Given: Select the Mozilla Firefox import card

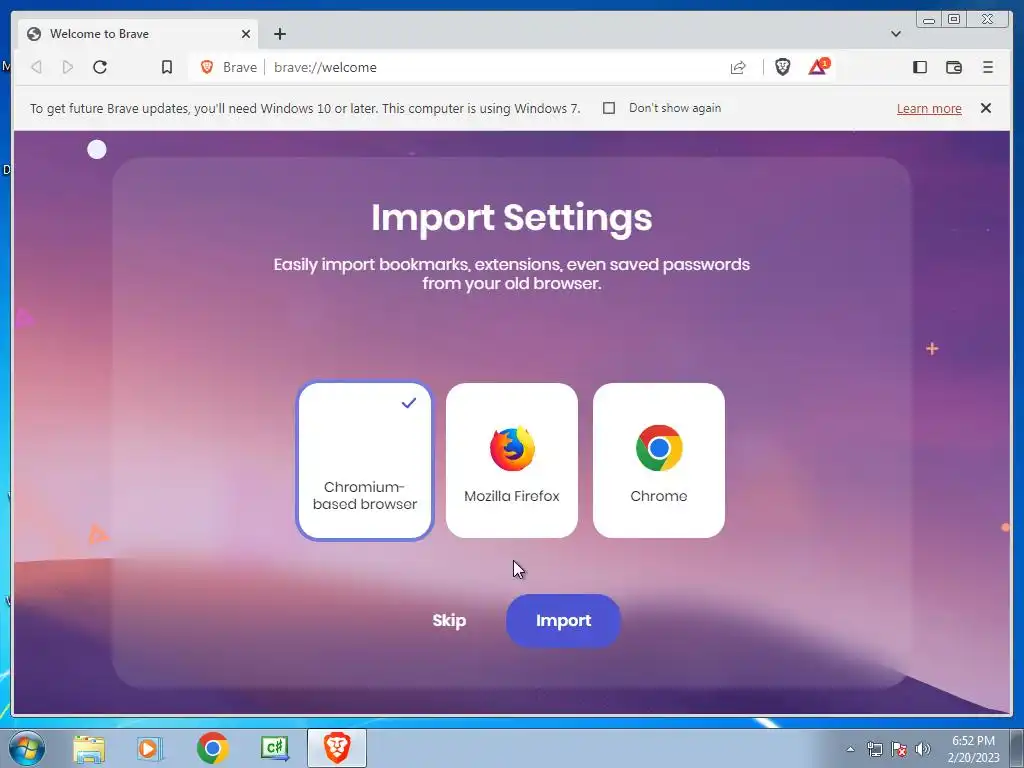Looking at the screenshot, I should (x=511, y=460).
